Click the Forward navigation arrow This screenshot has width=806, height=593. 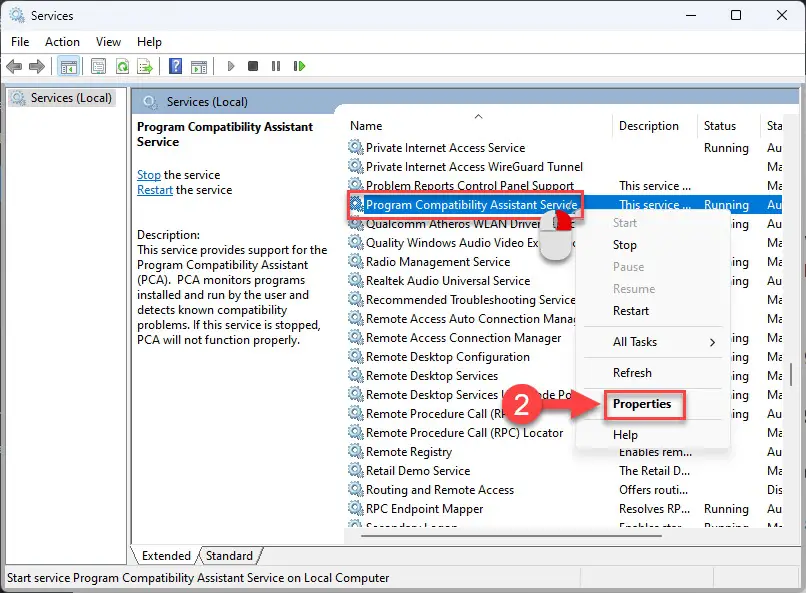click(x=38, y=66)
